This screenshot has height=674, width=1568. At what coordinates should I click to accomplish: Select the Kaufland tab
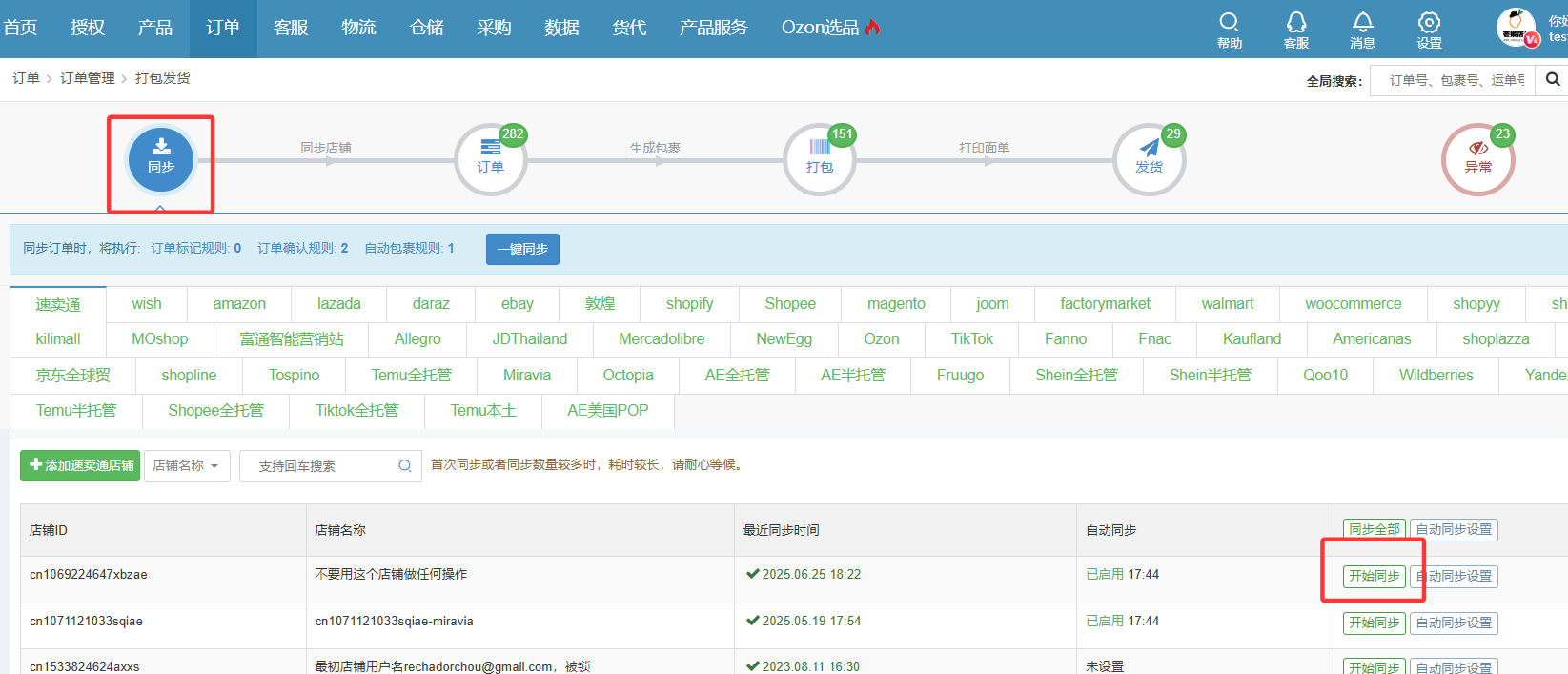pyautogui.click(x=1252, y=338)
